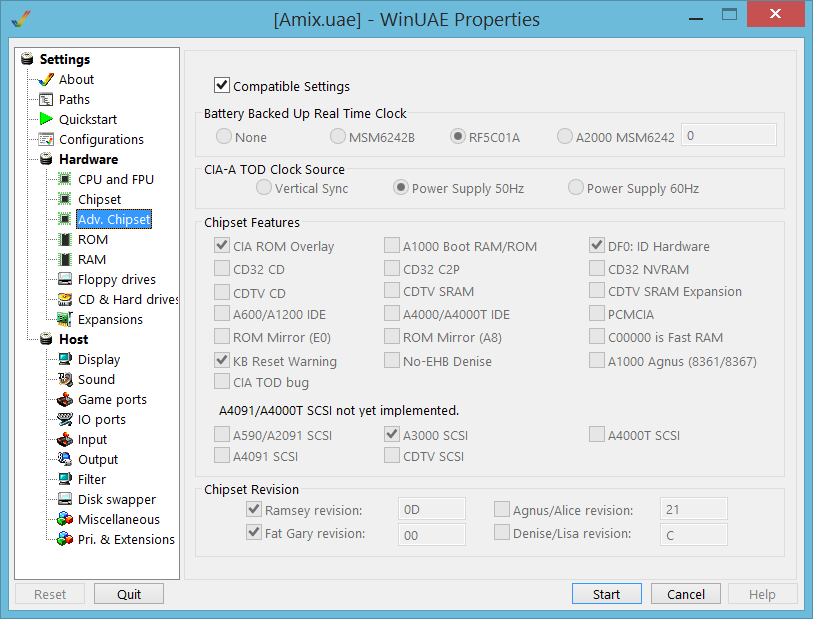Click the Reset button
Image resolution: width=813 pixels, height=619 pixels.
pos(50,594)
